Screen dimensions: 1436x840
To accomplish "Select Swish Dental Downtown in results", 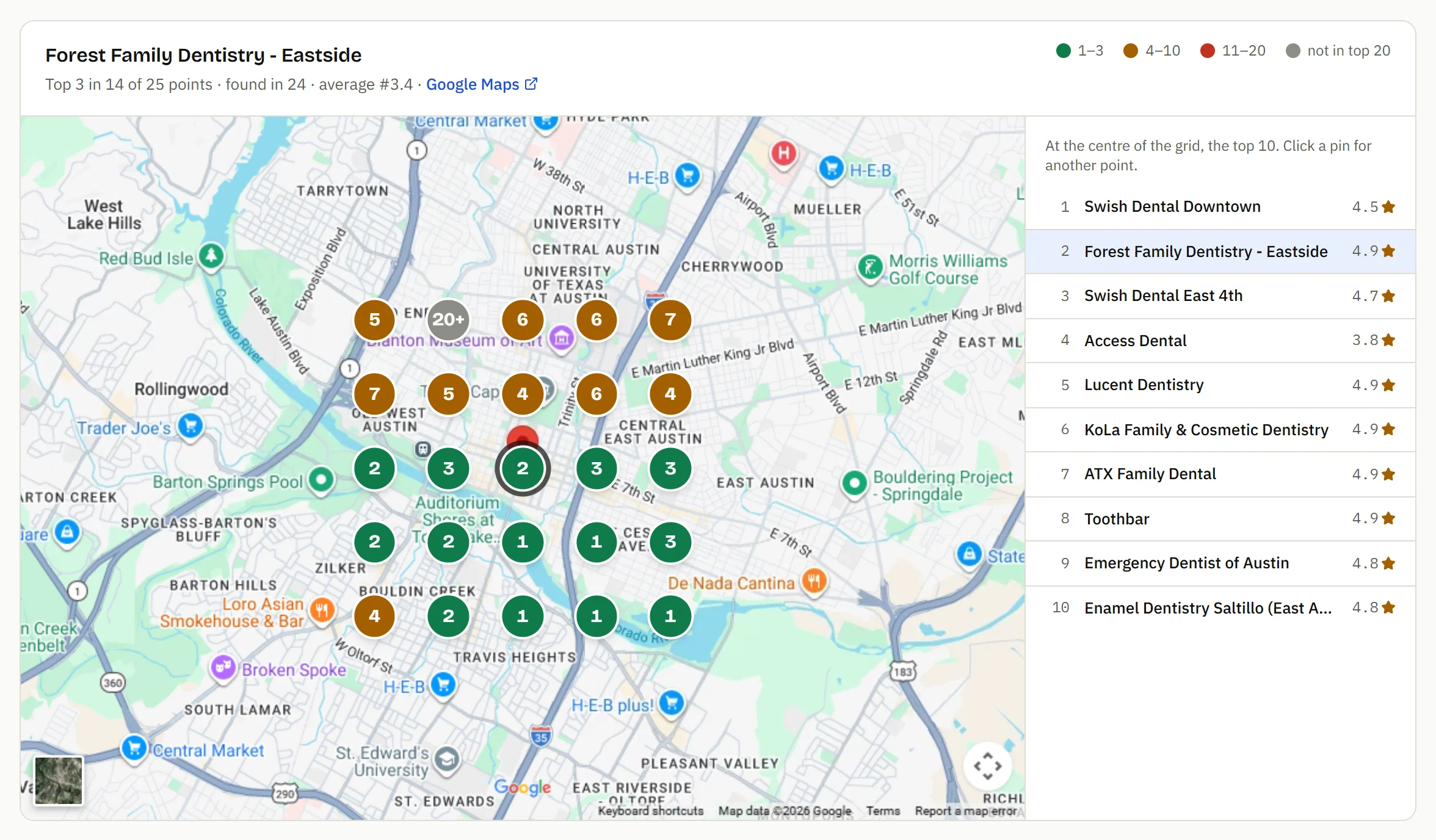I will click(x=1220, y=207).
